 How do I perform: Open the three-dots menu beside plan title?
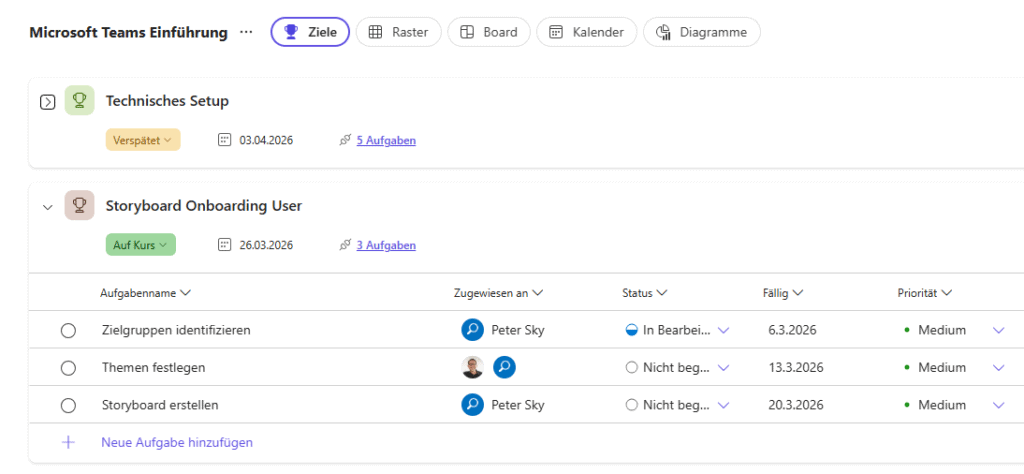point(246,32)
